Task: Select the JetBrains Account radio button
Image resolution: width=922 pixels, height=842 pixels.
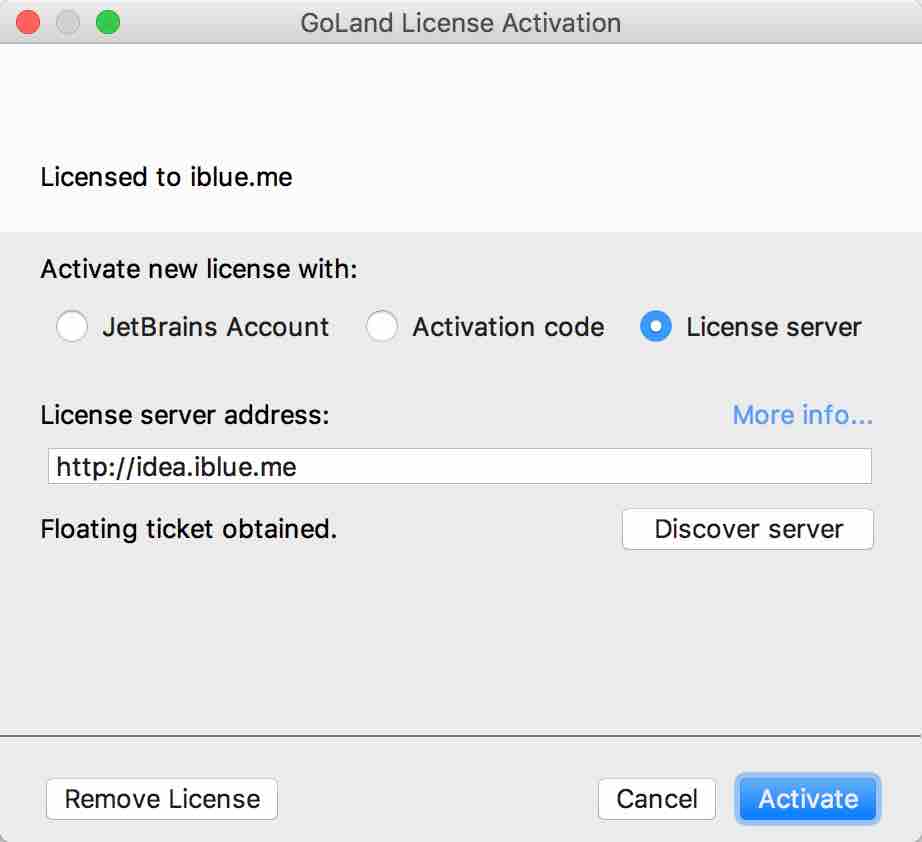Action: [72, 326]
